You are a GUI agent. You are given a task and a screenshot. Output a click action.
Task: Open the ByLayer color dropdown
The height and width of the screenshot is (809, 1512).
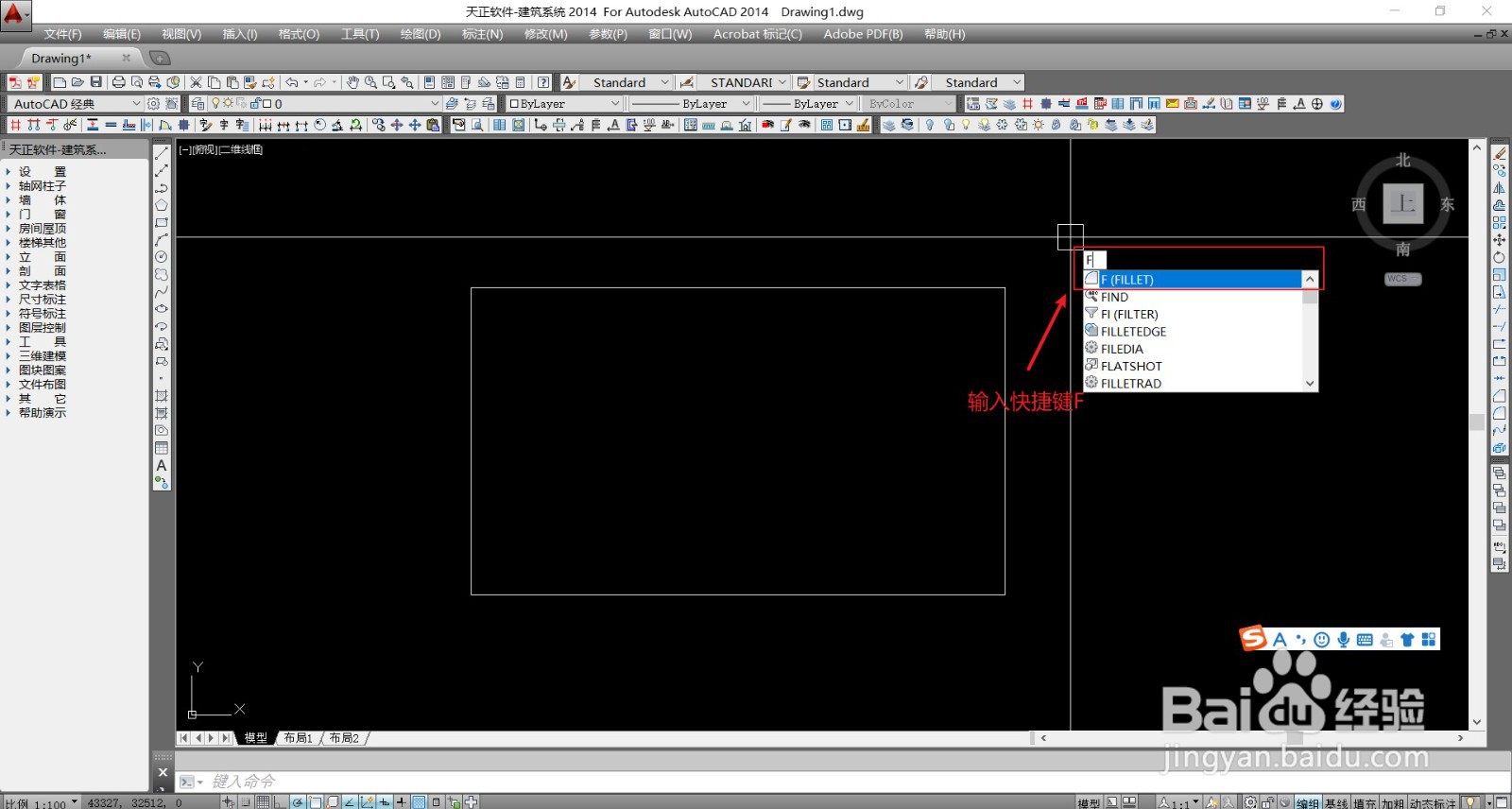(564, 104)
